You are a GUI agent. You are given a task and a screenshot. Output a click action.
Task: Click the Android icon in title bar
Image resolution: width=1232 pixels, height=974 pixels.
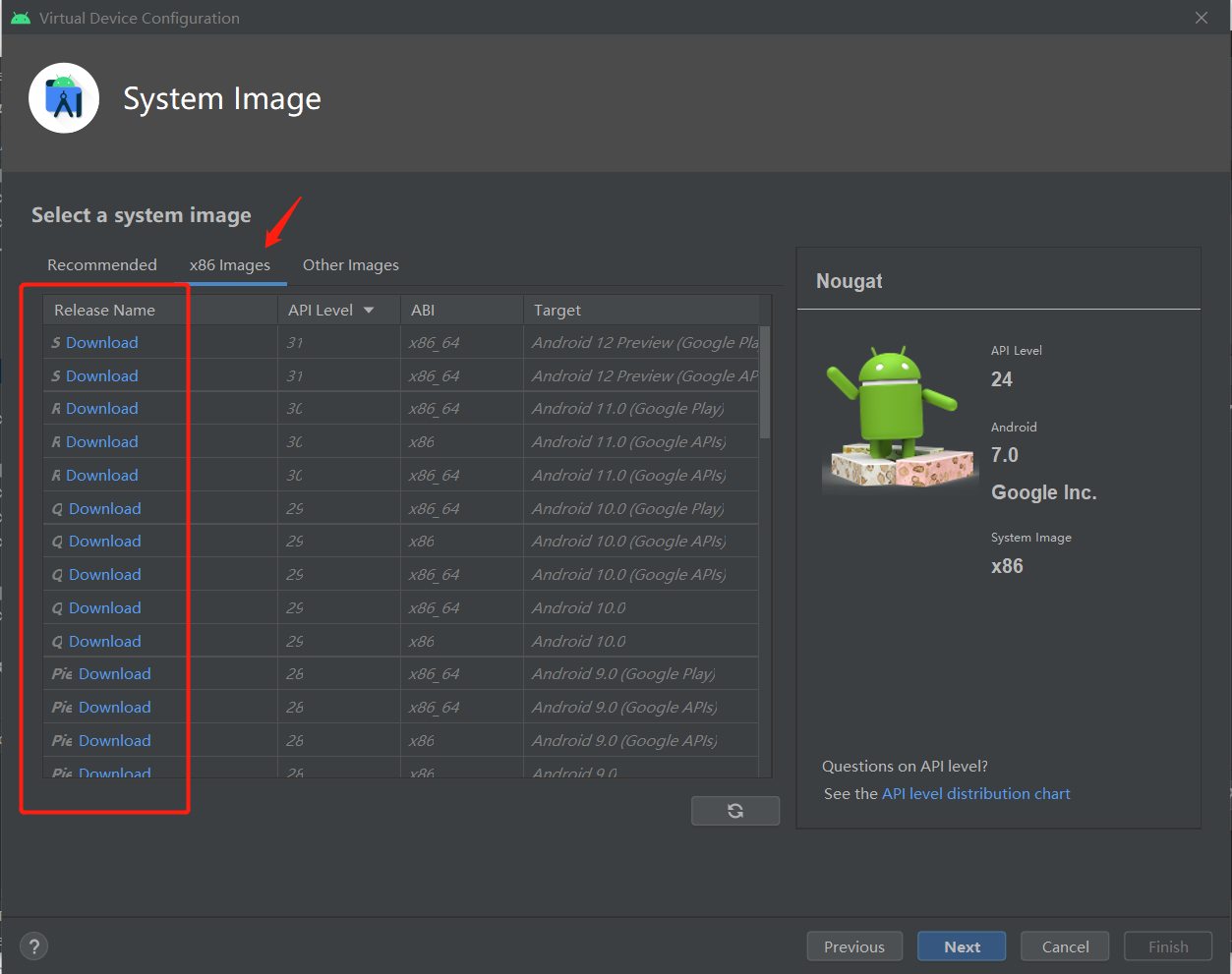click(x=21, y=18)
